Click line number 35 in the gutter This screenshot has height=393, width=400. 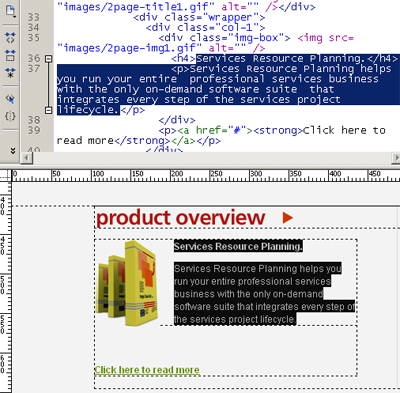coord(34,38)
